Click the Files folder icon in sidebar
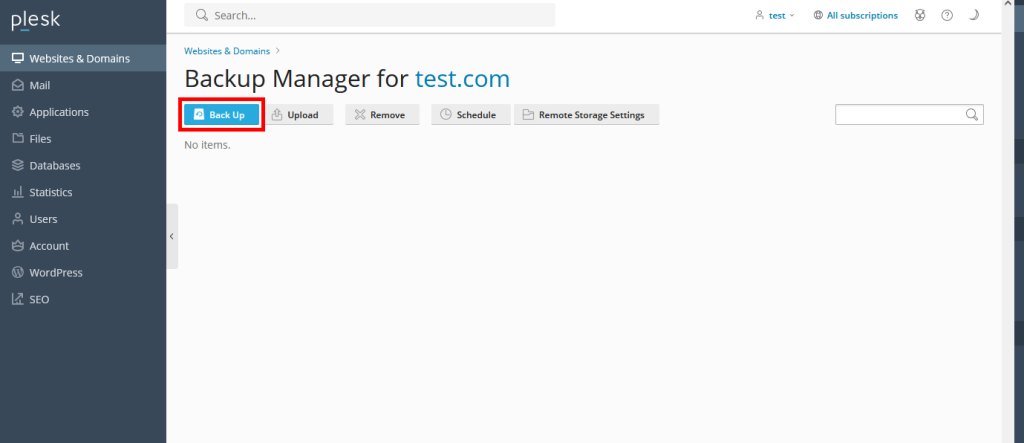The width and height of the screenshot is (1024, 443). (x=18, y=139)
